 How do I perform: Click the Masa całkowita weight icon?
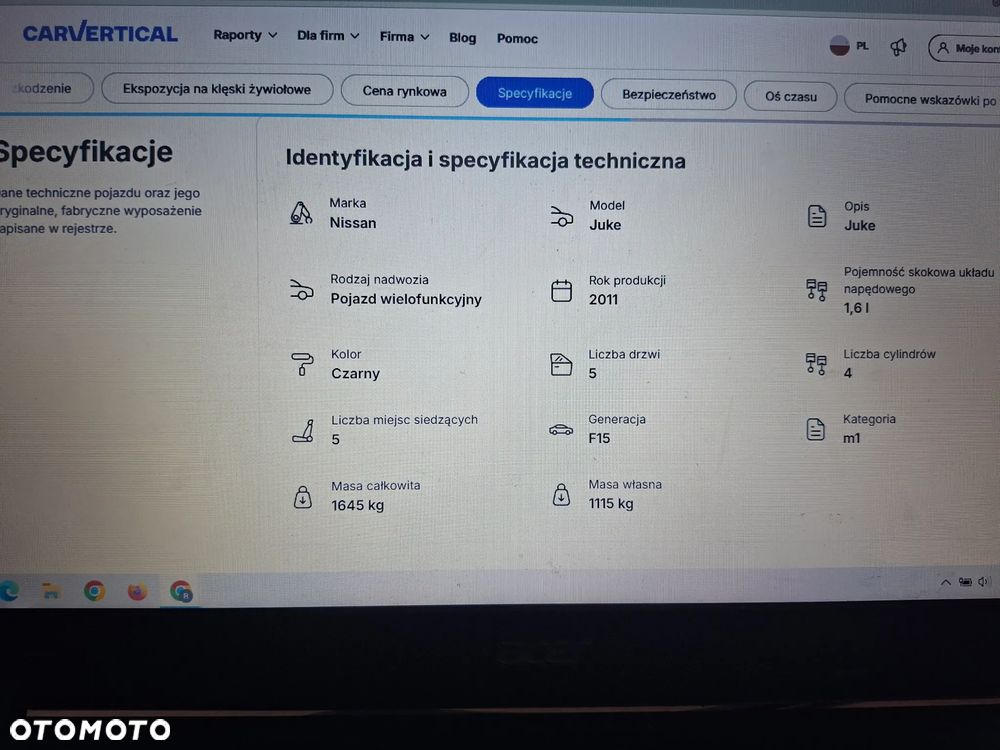[x=303, y=497]
